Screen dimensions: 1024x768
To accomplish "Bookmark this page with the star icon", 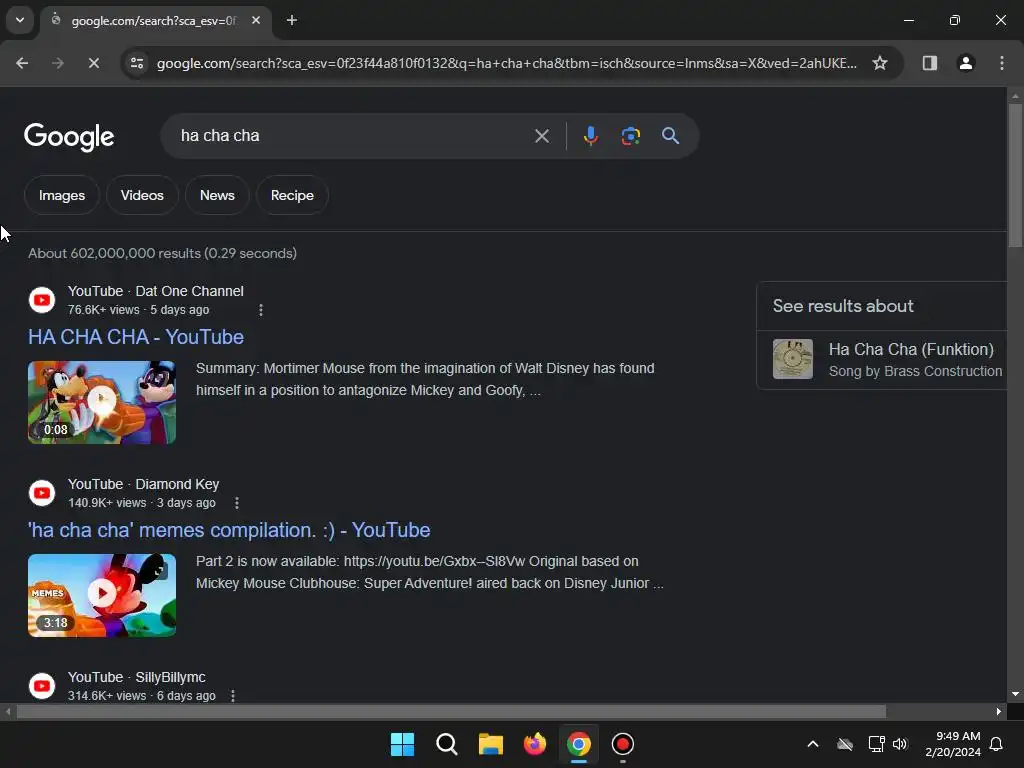I will pos(880,63).
